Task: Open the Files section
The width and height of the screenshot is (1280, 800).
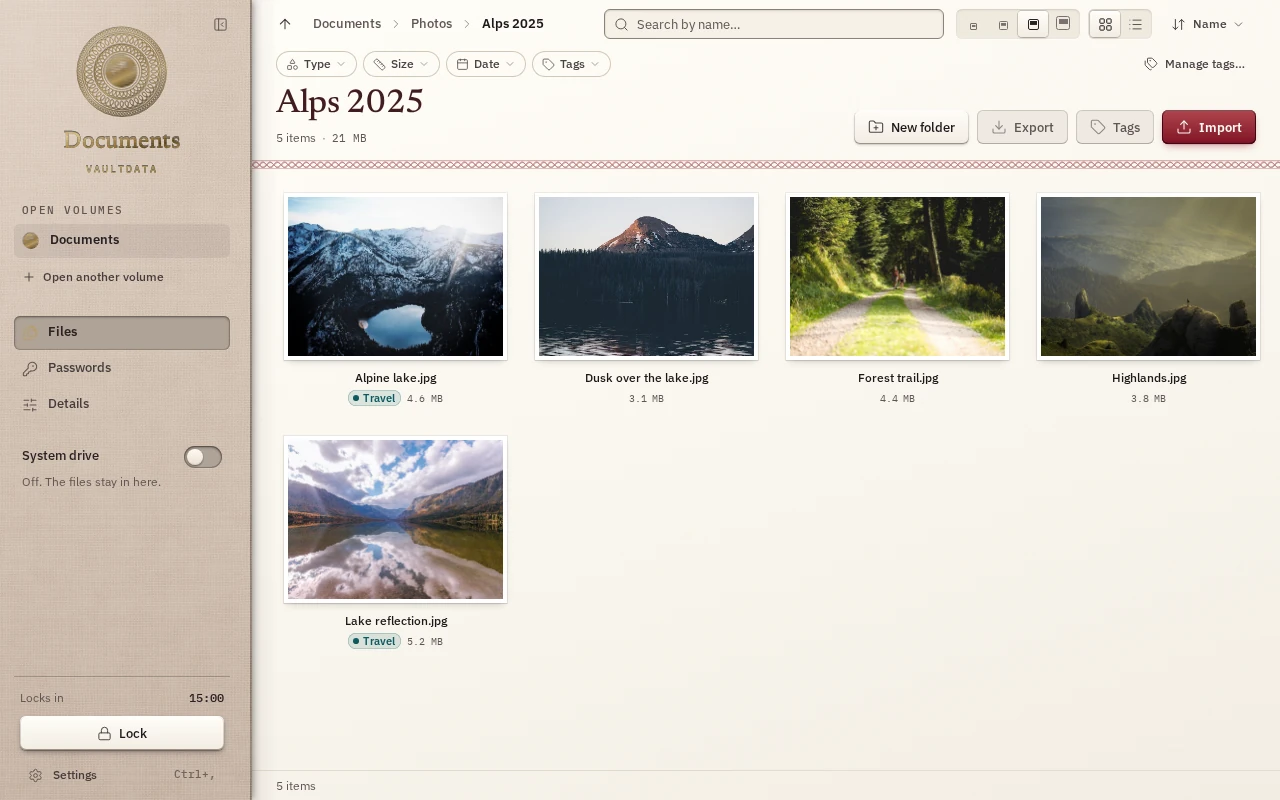Action: pos(122,333)
